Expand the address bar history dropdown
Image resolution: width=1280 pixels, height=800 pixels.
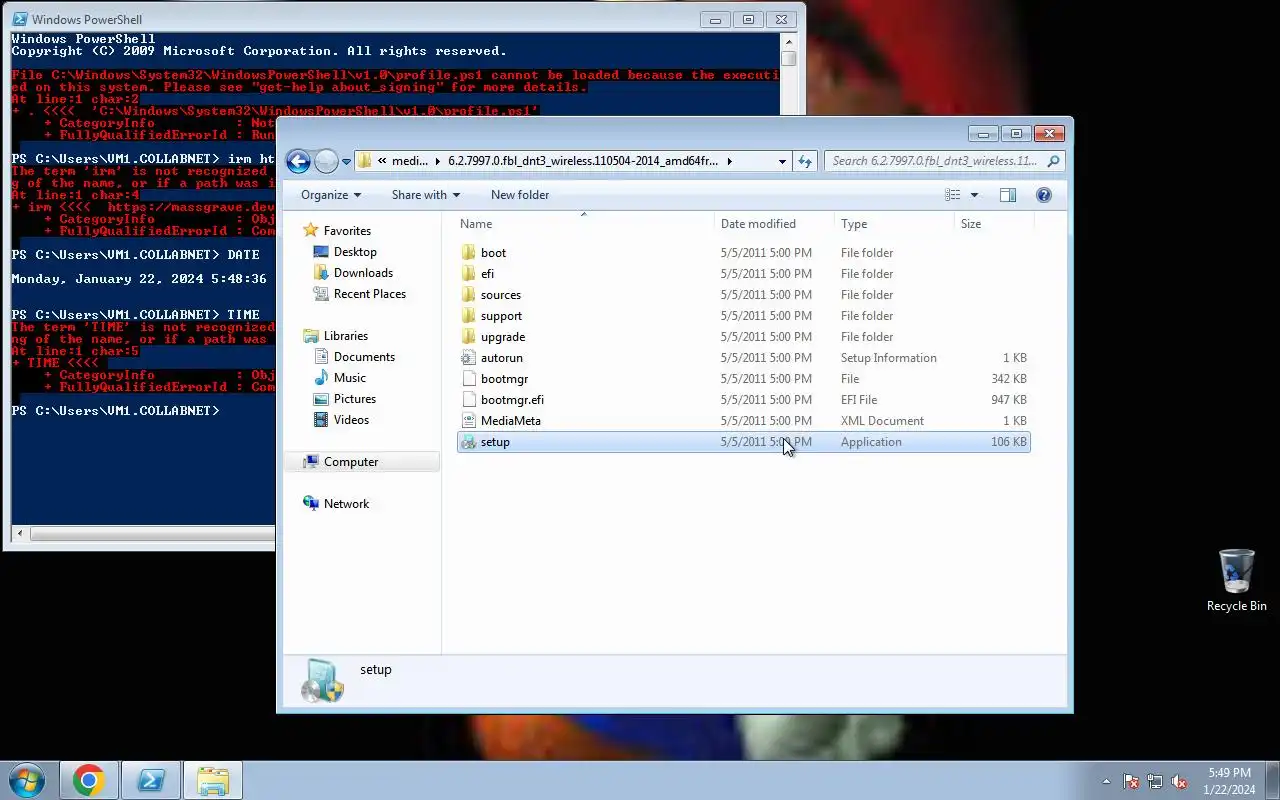[x=782, y=161]
